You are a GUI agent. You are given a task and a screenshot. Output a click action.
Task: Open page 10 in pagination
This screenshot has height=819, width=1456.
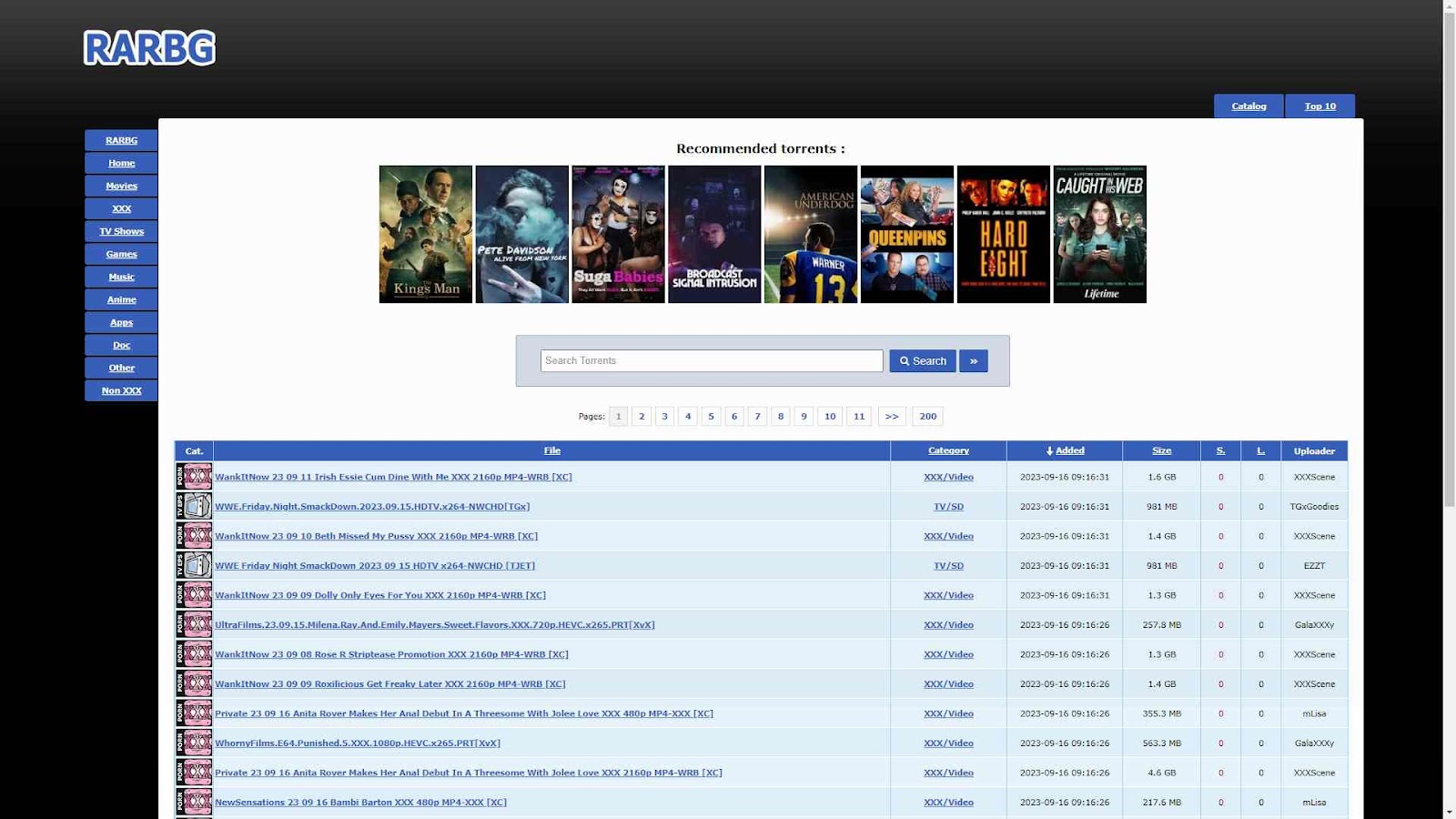pyautogui.click(x=830, y=417)
